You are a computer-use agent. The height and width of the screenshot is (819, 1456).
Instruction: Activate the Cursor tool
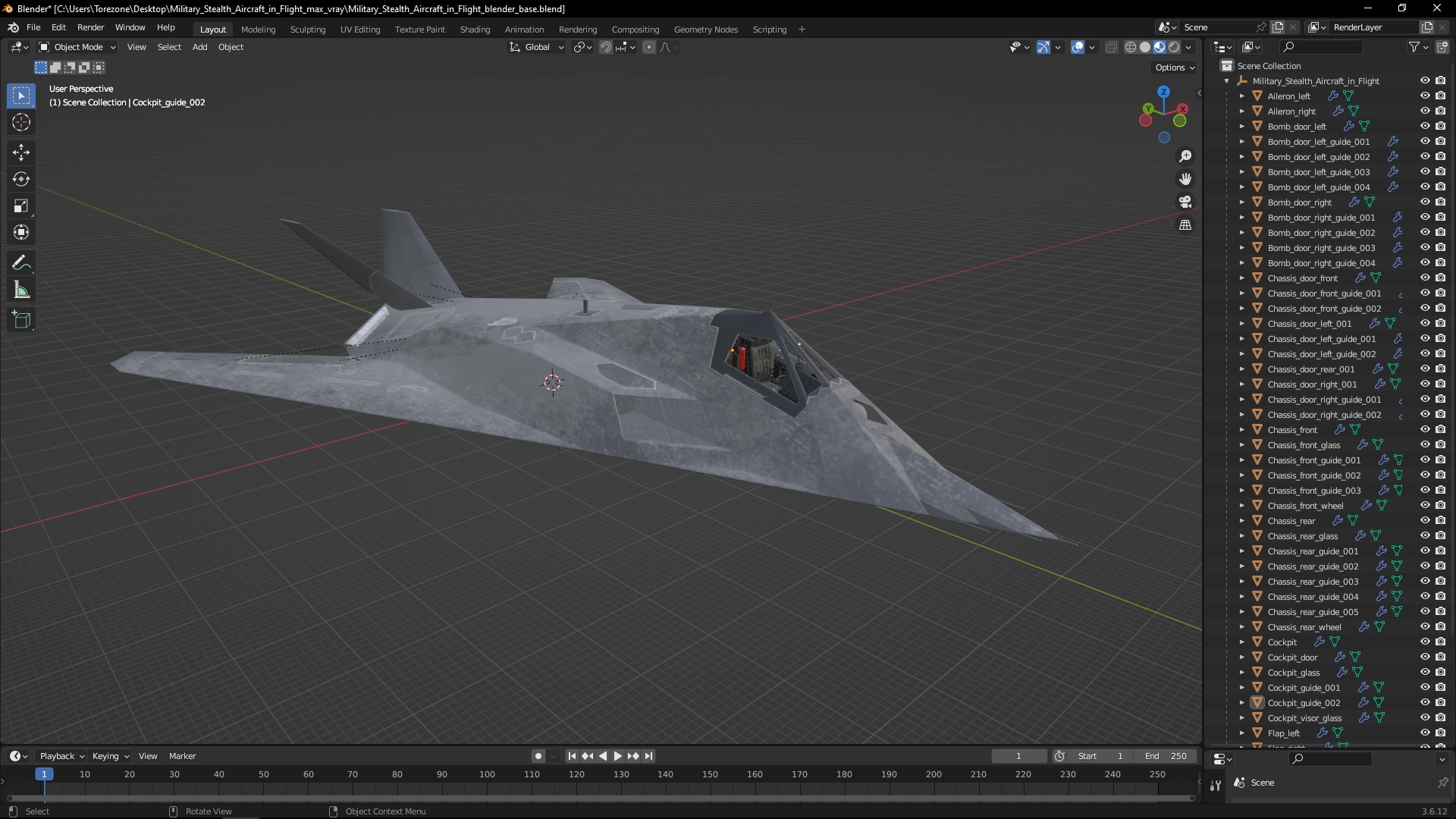tap(21, 122)
